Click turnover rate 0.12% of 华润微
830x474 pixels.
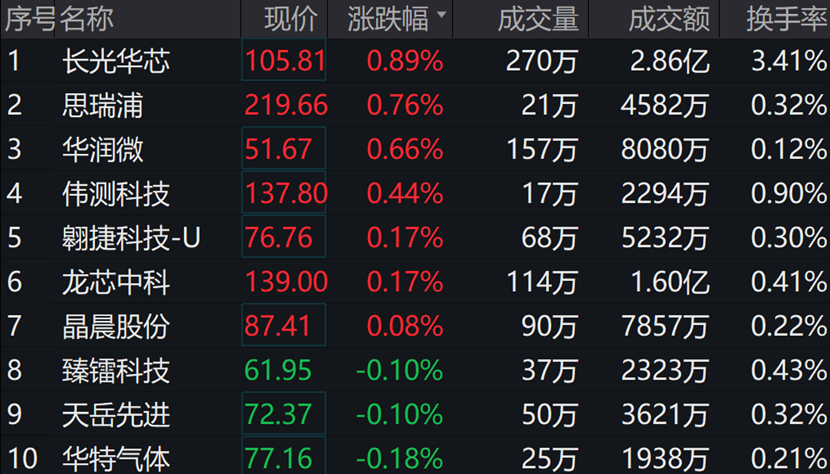789,149
